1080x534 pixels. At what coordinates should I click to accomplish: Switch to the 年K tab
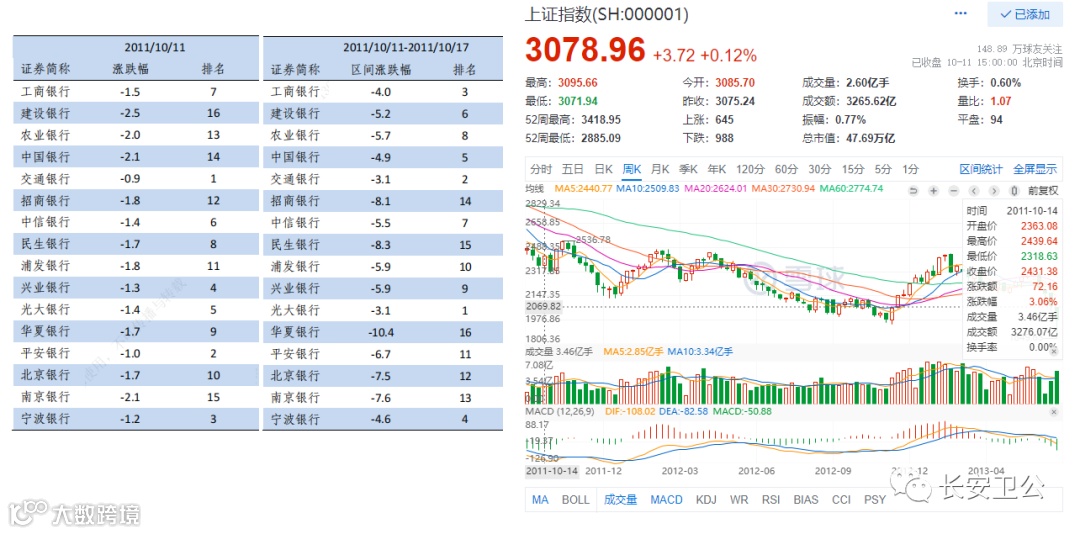click(x=716, y=169)
